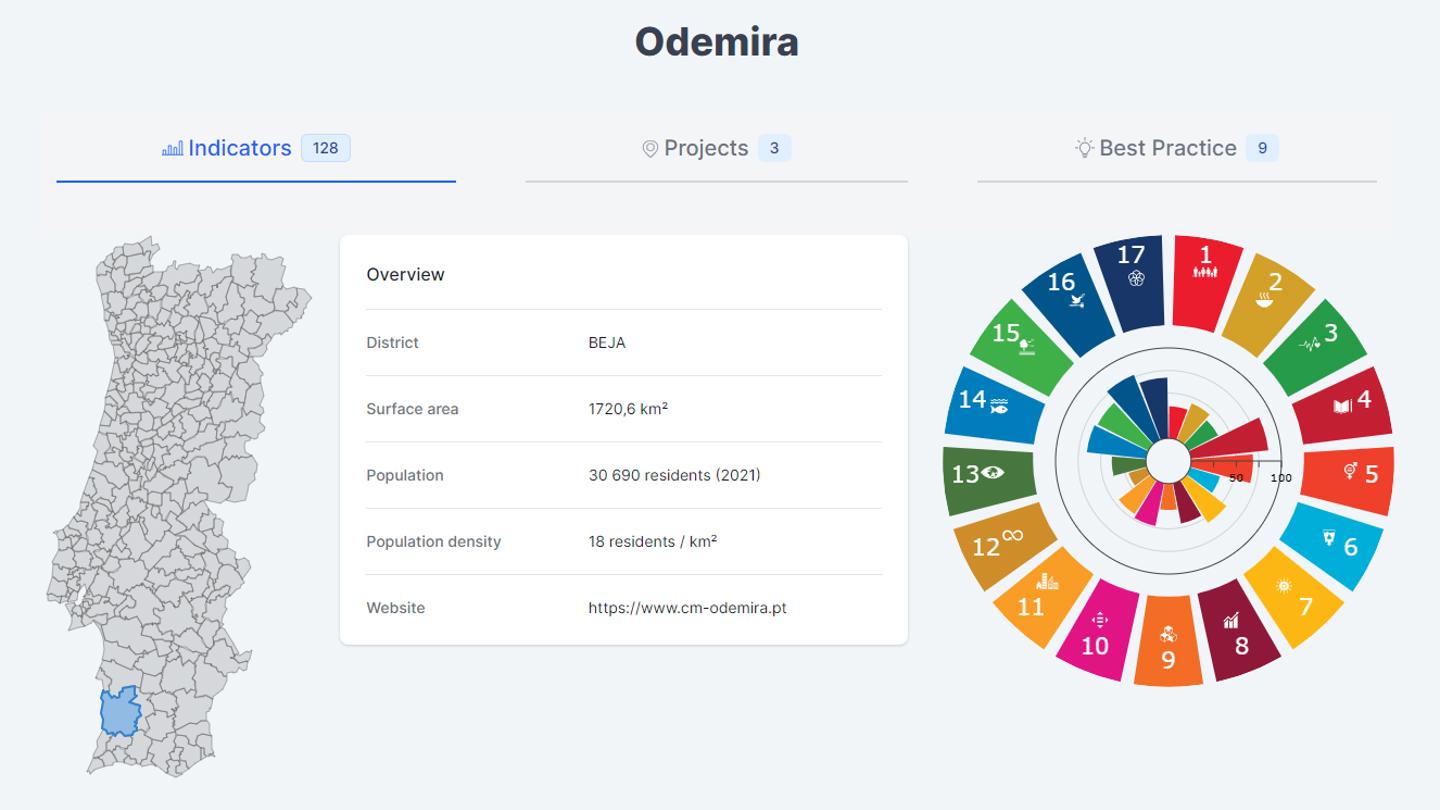Click the Best Practice count badge 9

pos(1262,148)
